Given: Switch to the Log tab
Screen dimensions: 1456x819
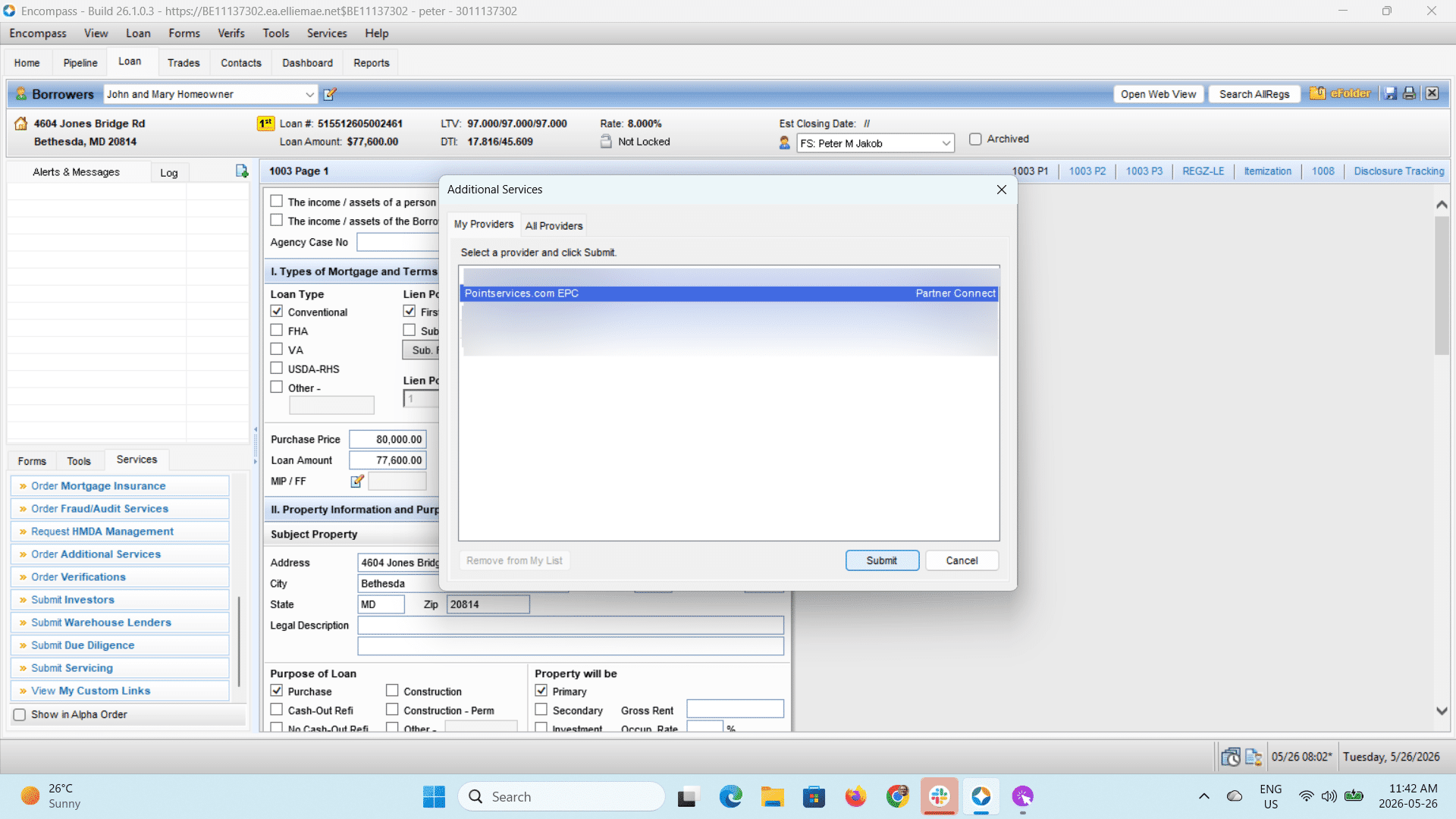Looking at the screenshot, I should click(169, 173).
